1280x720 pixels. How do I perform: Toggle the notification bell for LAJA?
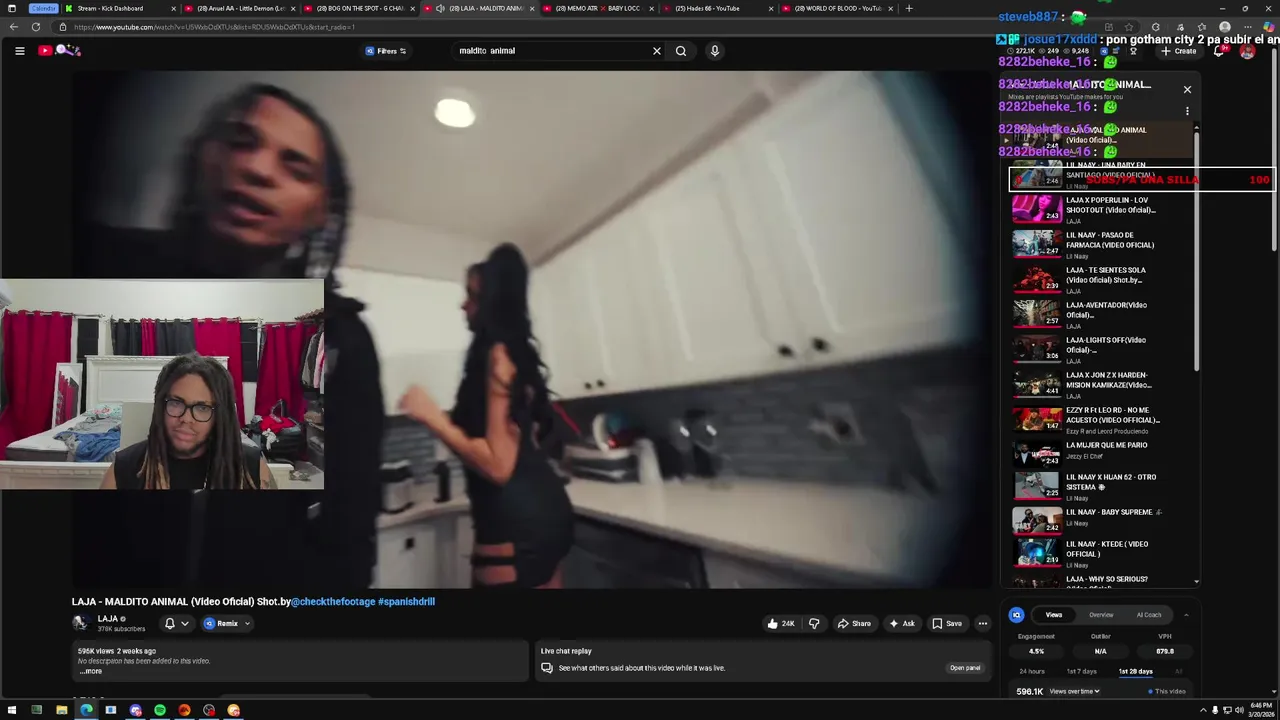pyautogui.click(x=170, y=623)
